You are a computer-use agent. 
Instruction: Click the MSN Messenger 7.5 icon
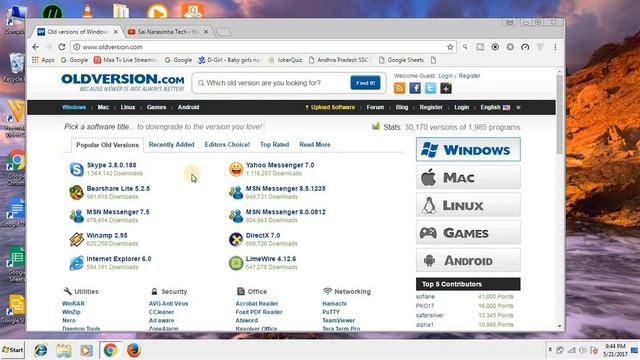[x=76, y=216]
